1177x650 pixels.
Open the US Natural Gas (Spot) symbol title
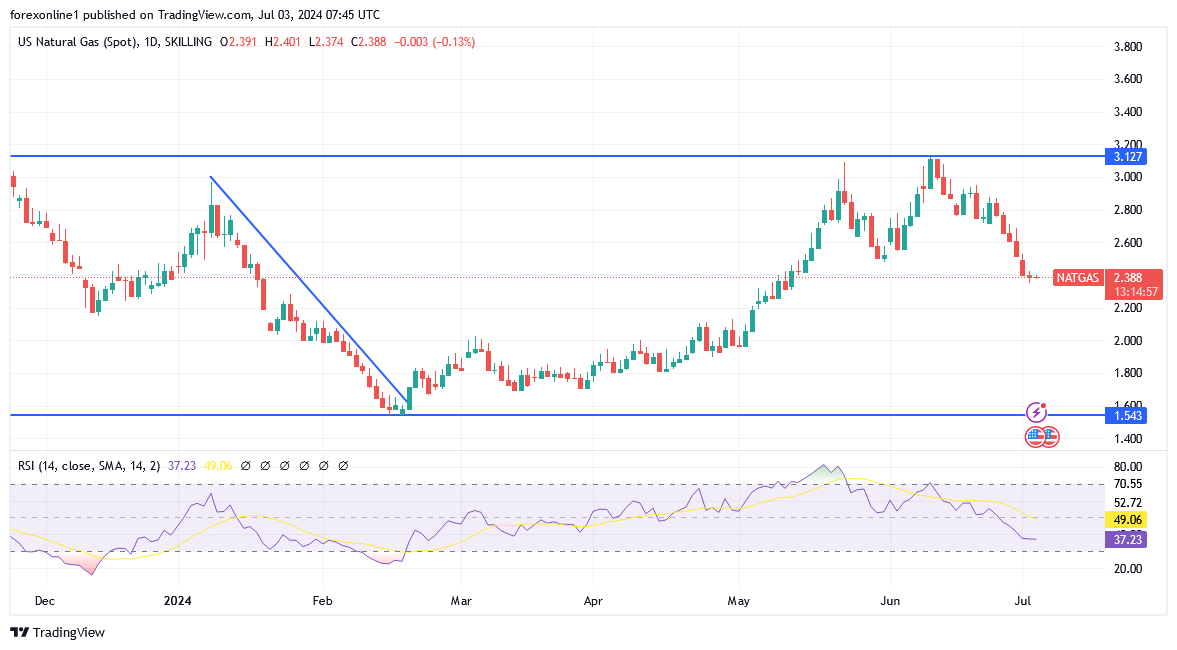(x=115, y=42)
